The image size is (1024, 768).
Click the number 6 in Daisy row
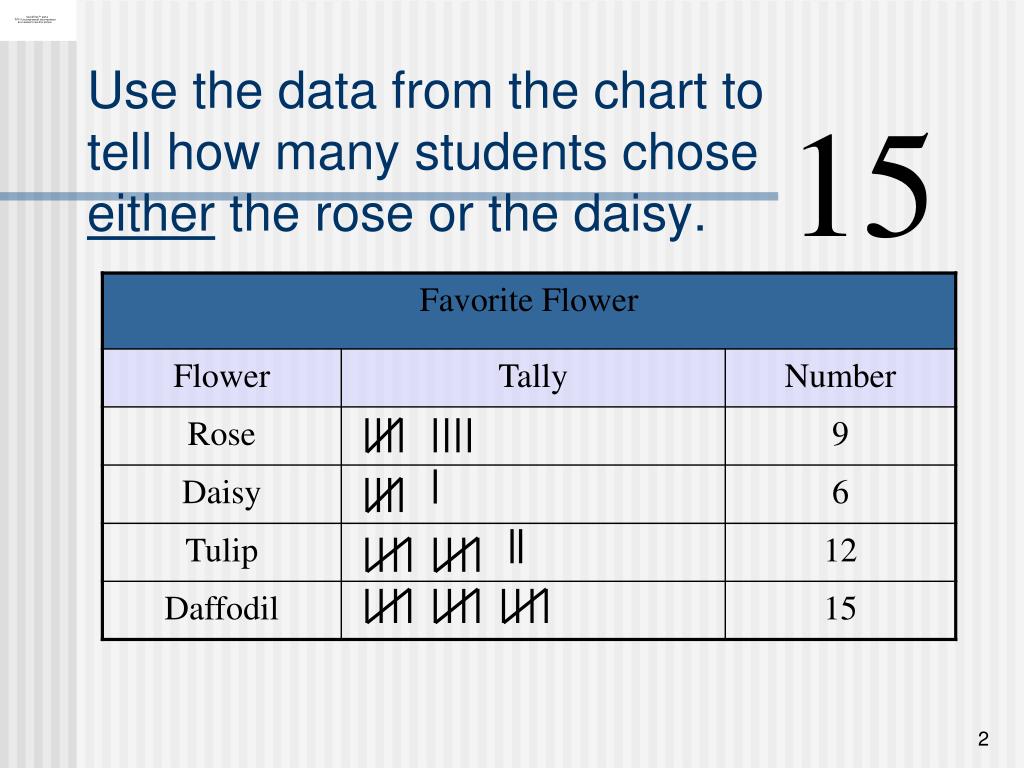840,493
